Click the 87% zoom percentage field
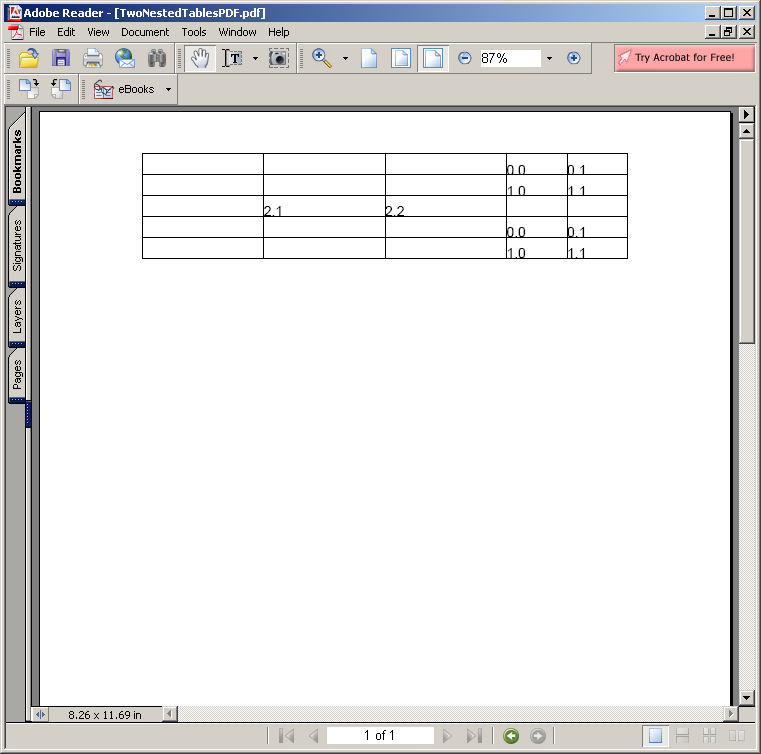Screen dimensions: 761x754 [x=510, y=58]
